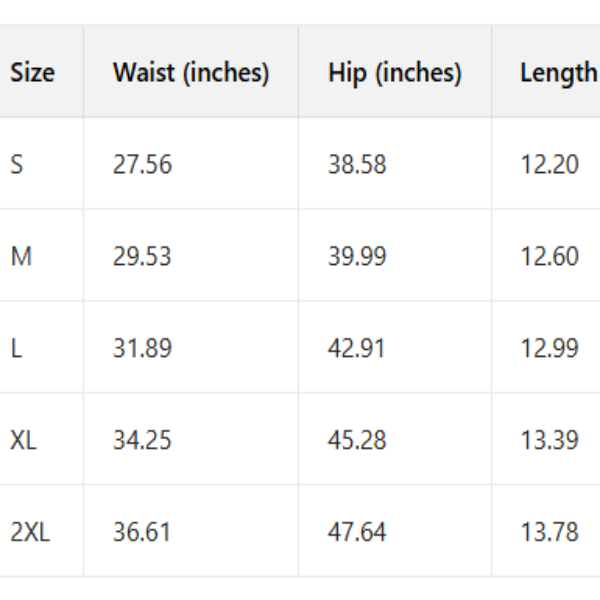Click the size S row label
The image size is (600, 600).
click(x=17, y=165)
